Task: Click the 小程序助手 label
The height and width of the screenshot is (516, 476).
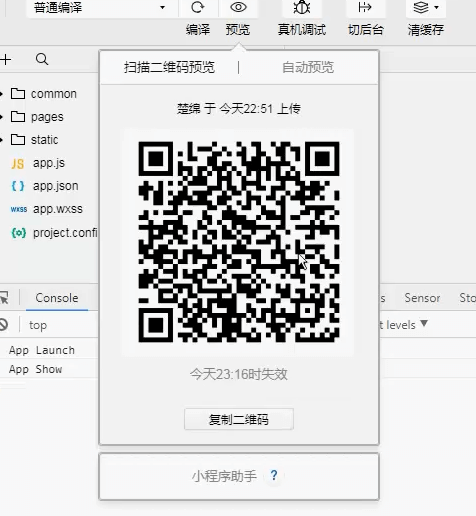Action: (224, 476)
